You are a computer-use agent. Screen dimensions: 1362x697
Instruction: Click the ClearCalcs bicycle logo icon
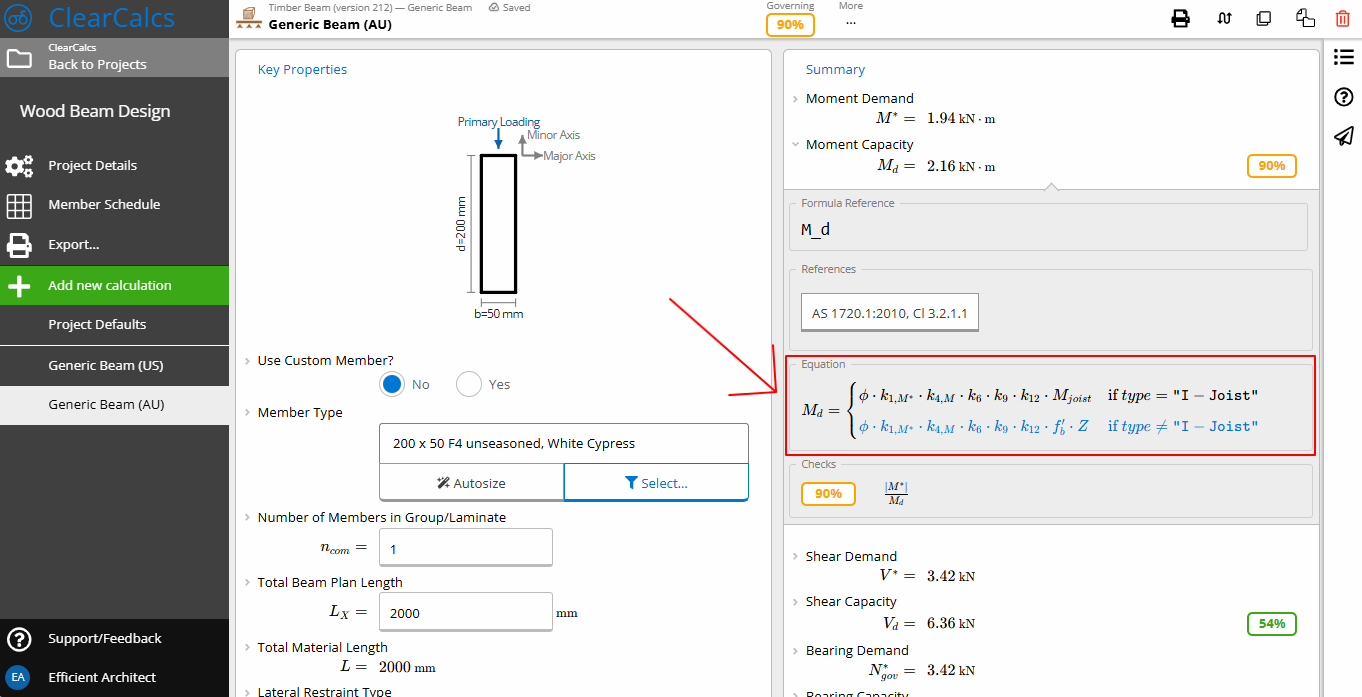click(19, 18)
